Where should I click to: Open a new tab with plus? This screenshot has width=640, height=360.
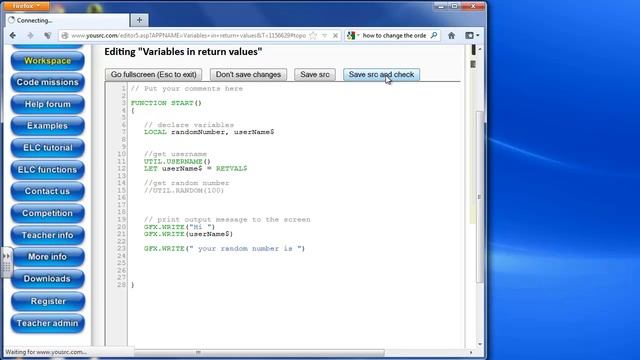tap(139, 20)
